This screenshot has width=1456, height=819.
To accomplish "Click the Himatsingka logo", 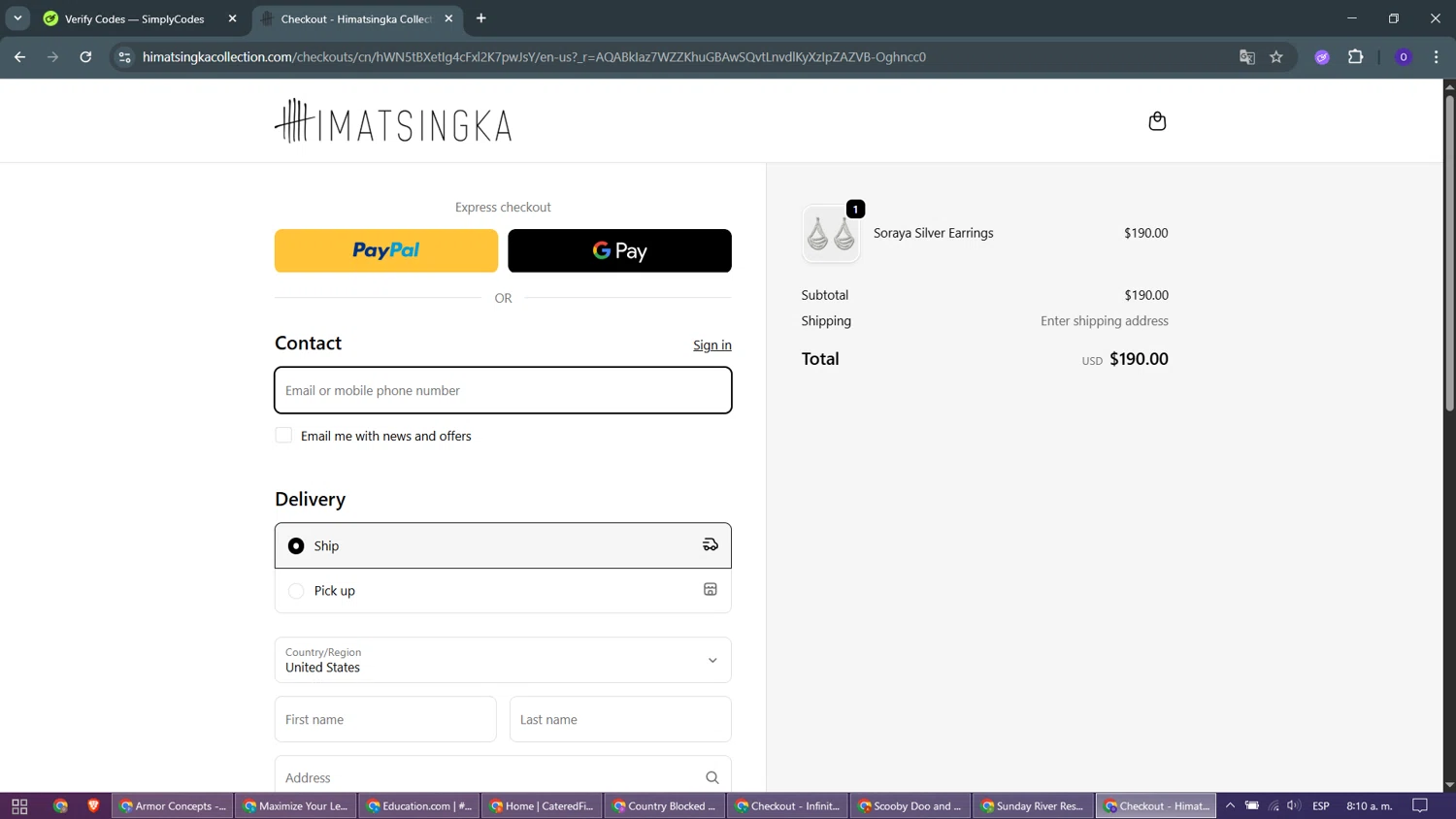I will 393,121.
